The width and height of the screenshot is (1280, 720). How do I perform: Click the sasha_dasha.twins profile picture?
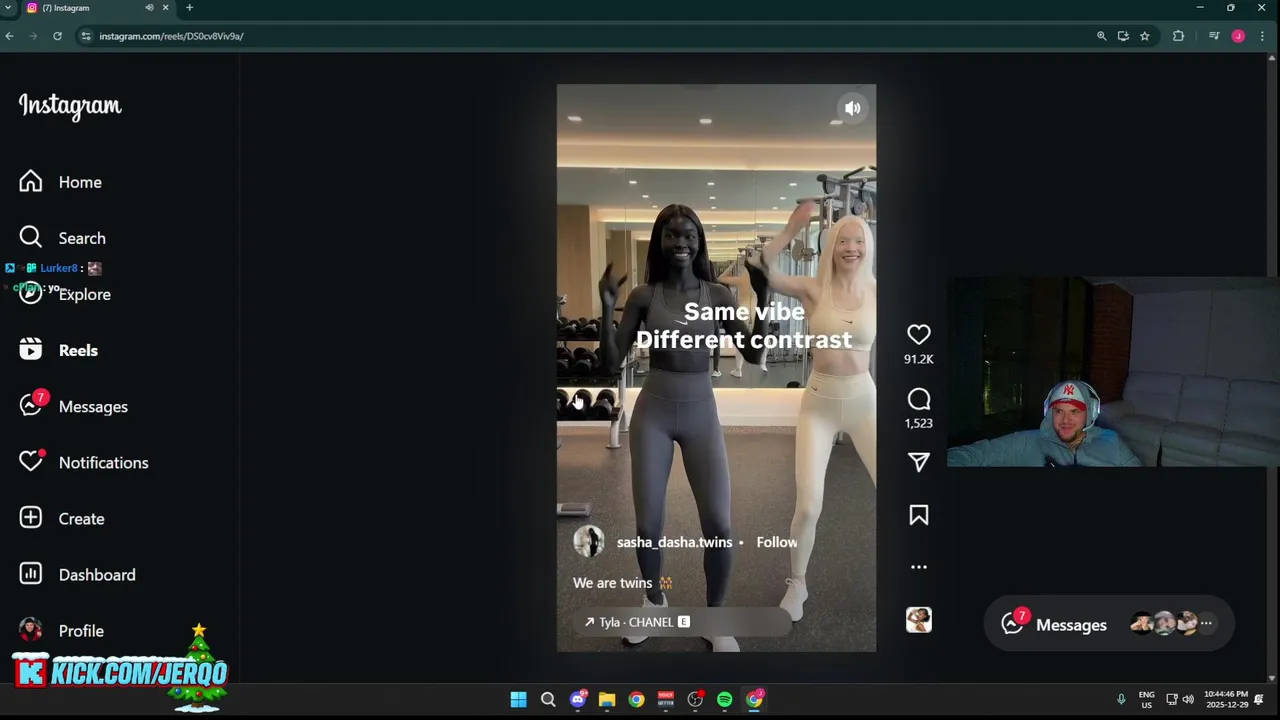(x=588, y=541)
